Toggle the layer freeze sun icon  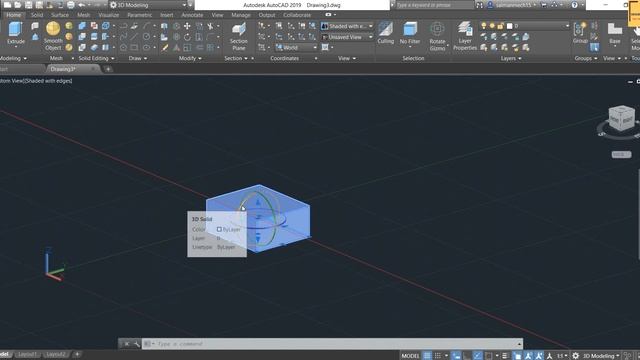pyautogui.click(x=492, y=26)
